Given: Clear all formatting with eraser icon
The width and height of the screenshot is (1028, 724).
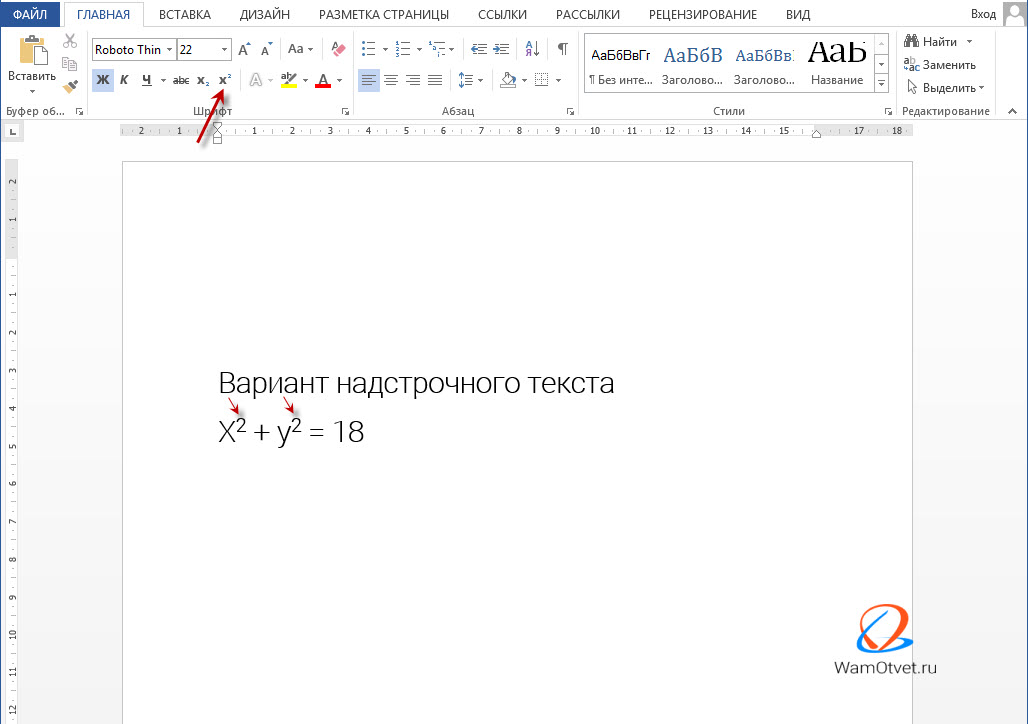Looking at the screenshot, I should [338, 49].
